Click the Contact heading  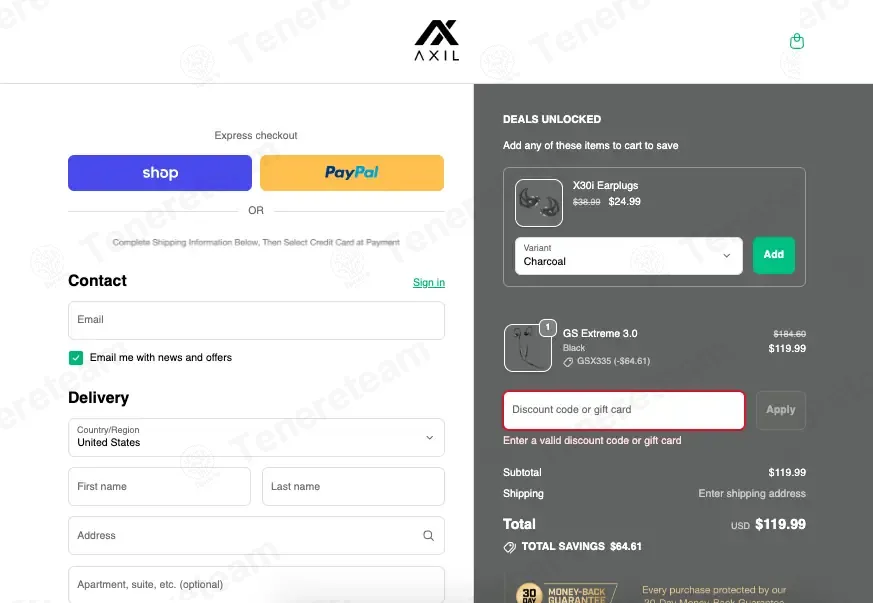tap(97, 281)
